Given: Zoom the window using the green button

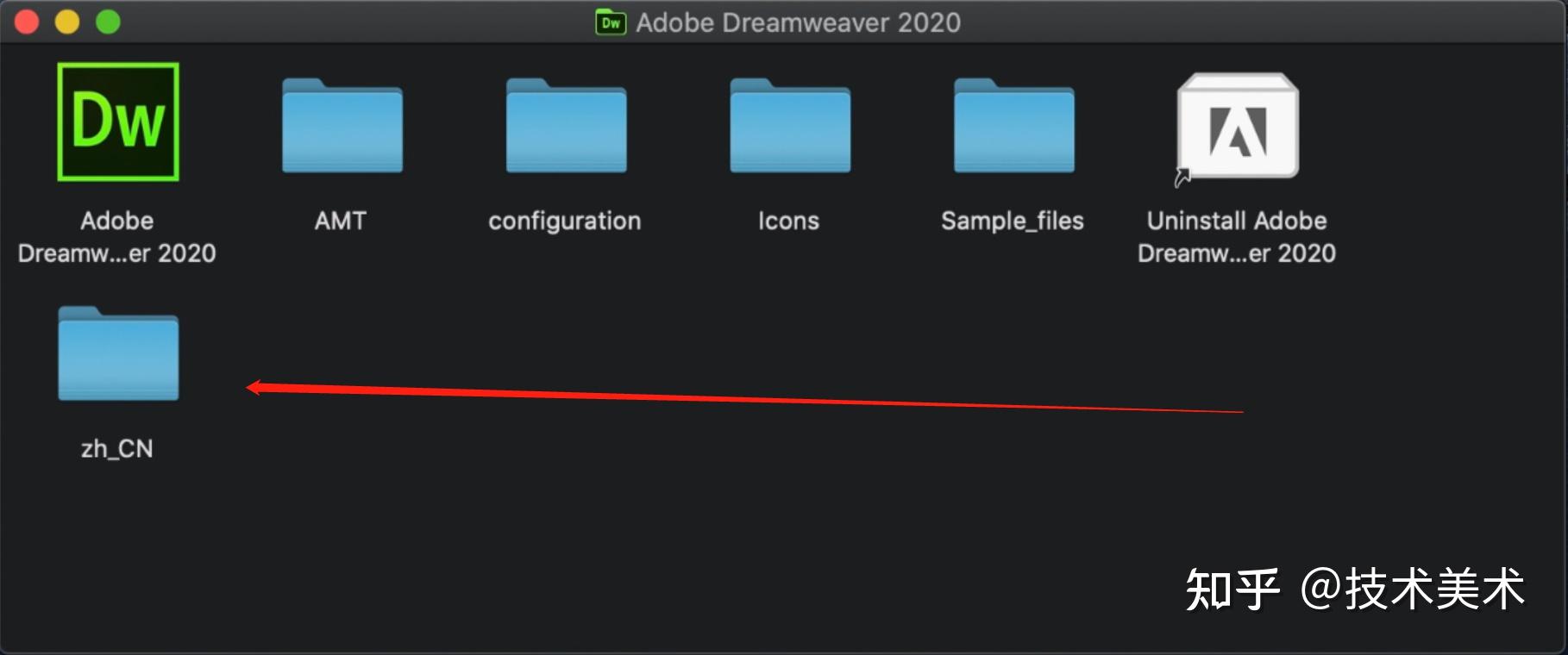Looking at the screenshot, I should (108, 22).
